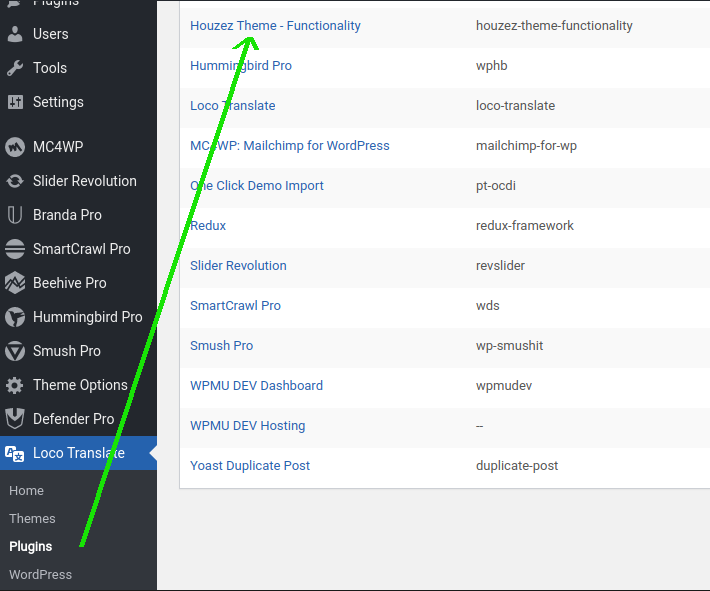Click the Tools wrench icon

(x=15, y=68)
